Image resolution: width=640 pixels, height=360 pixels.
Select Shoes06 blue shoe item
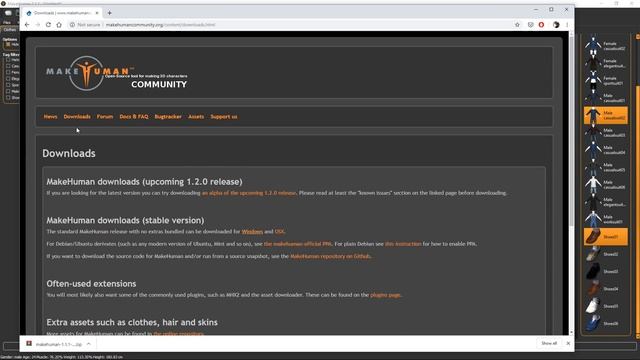pyautogui.click(x=606, y=323)
